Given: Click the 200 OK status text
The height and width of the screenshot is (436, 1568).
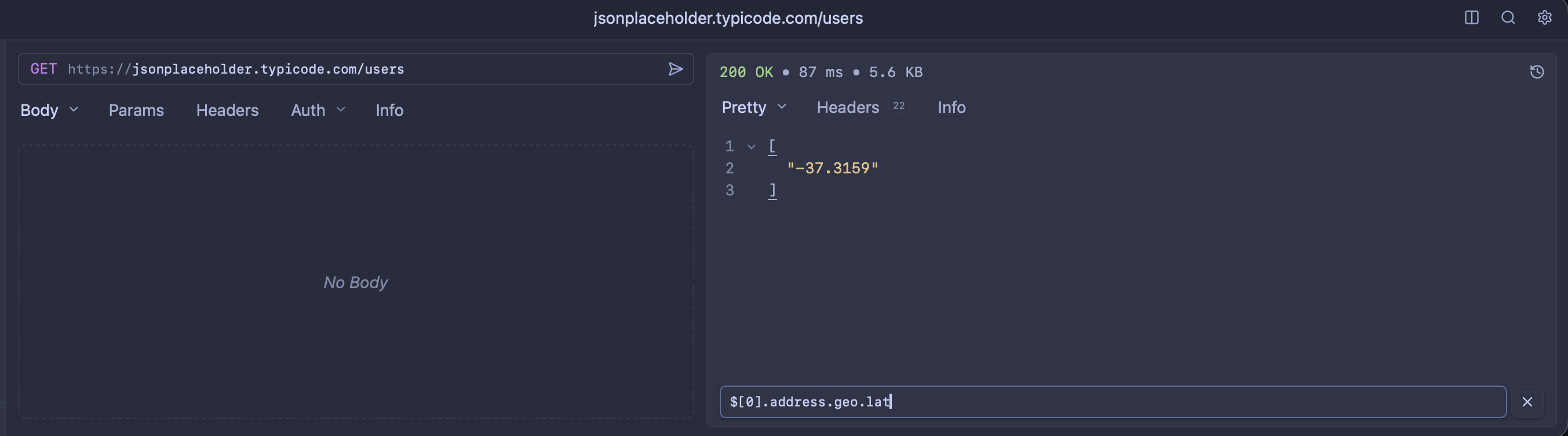Looking at the screenshot, I should [746, 72].
